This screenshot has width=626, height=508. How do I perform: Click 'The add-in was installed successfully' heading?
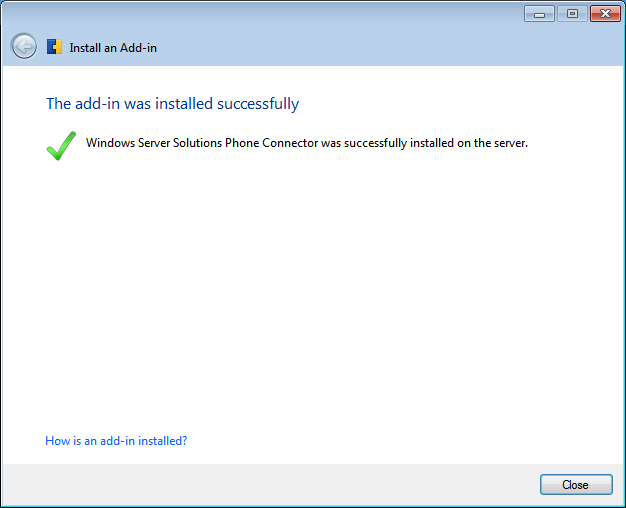[x=172, y=104]
